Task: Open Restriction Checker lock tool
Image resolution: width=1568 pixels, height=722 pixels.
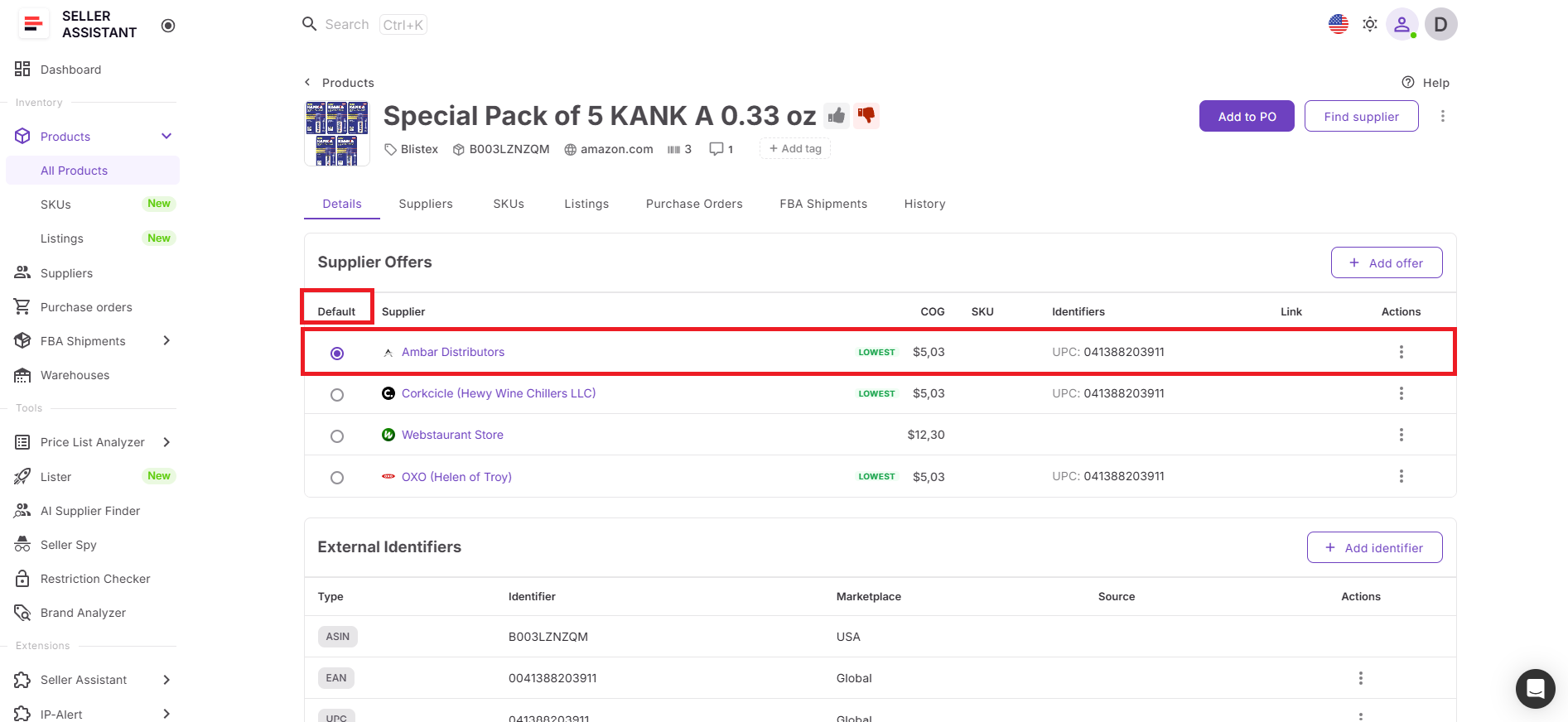Action: tap(95, 579)
